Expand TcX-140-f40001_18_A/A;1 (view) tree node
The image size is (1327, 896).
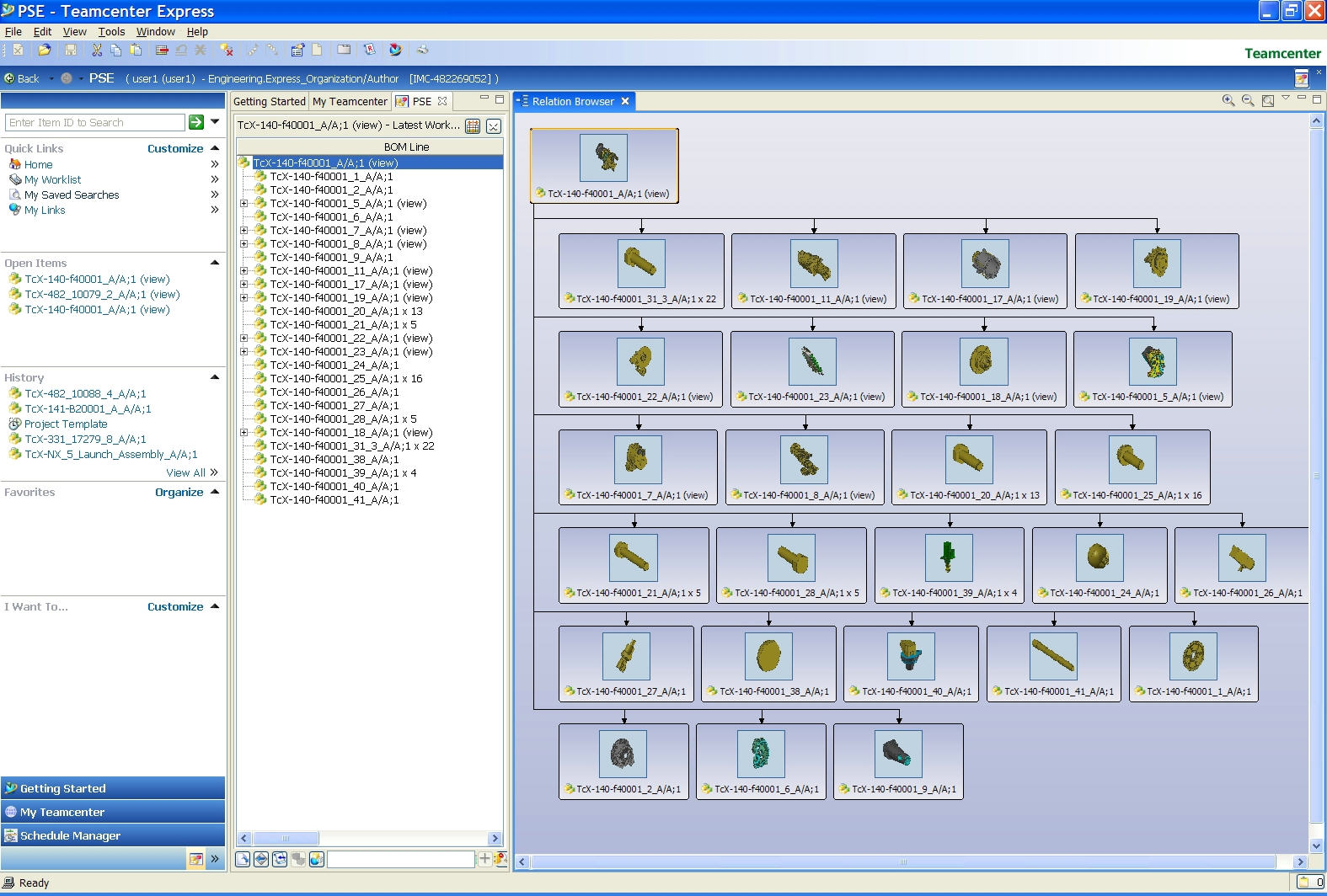click(244, 432)
